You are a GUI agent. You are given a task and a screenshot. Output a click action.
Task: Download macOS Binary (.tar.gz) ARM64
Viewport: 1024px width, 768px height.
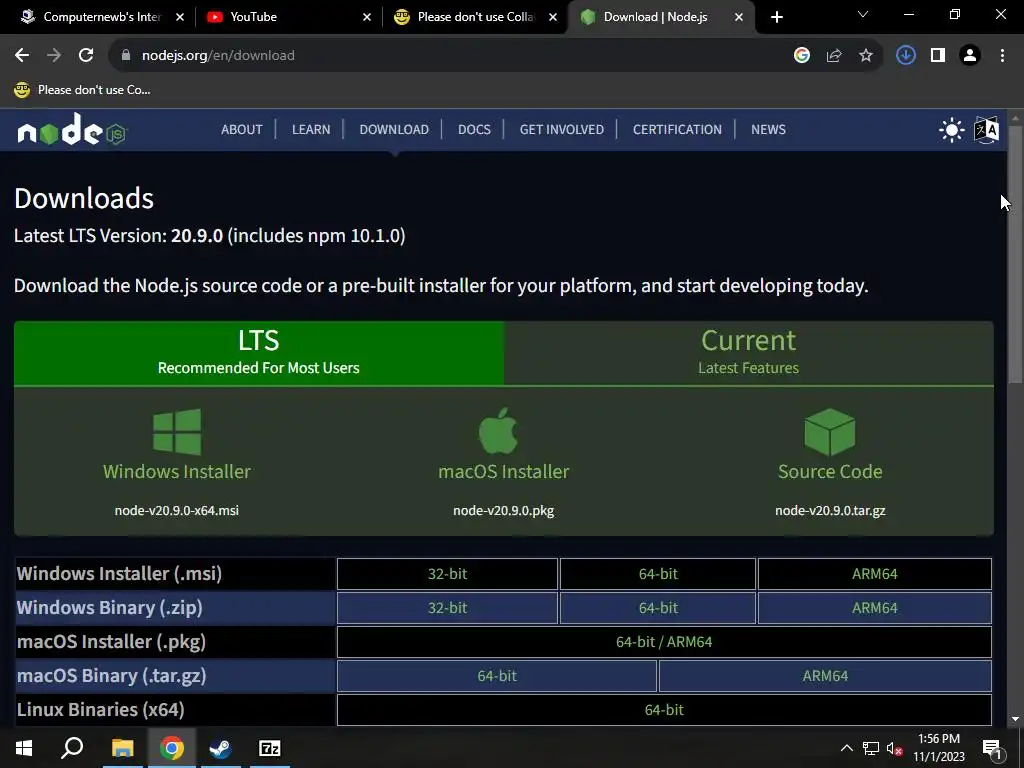825,675
